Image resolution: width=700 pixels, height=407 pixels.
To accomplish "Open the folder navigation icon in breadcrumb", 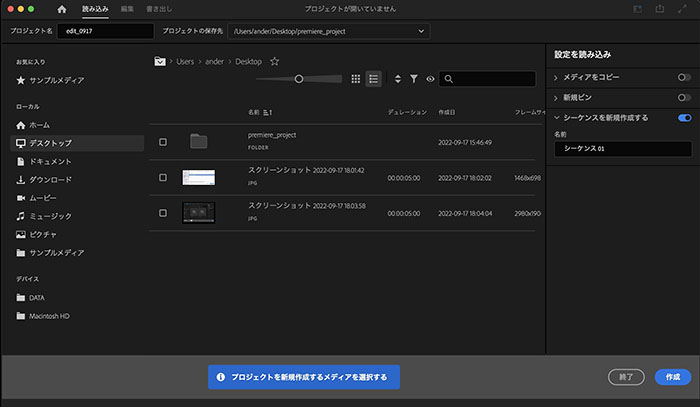I will coord(160,61).
